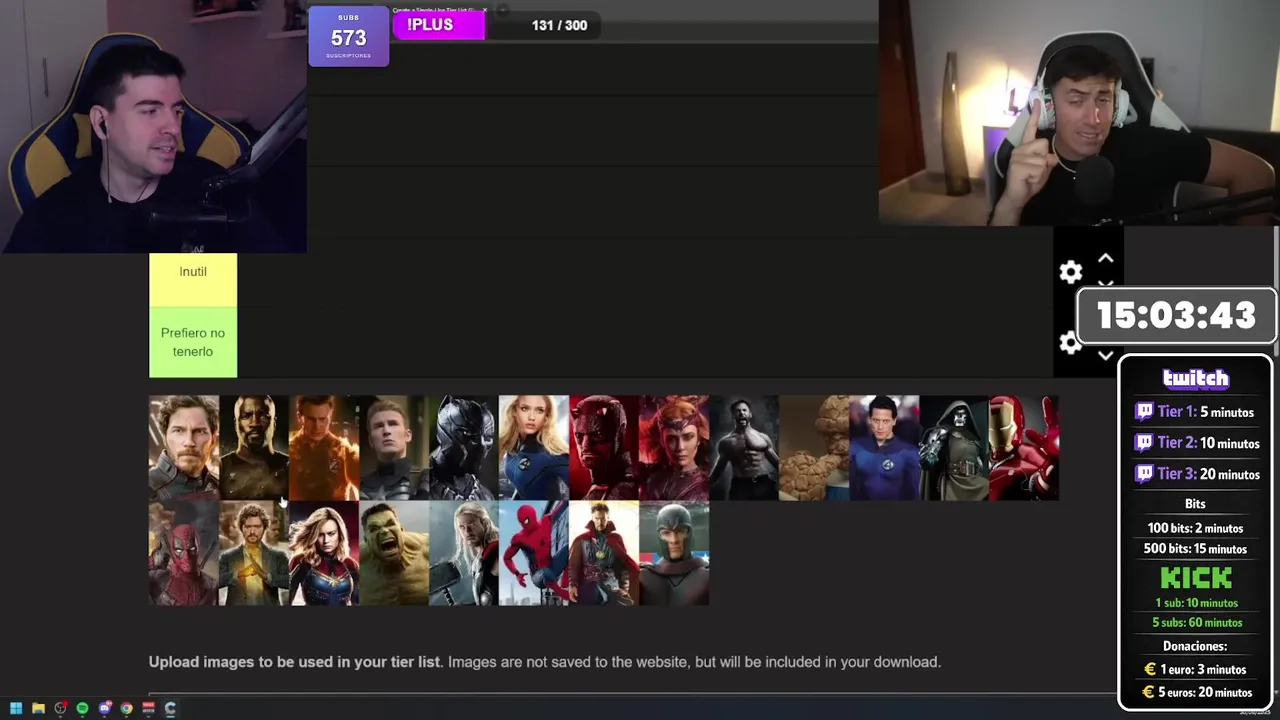Screen dimensions: 1280x720
Task: Pick the Iron Man image
Action: [1024, 448]
